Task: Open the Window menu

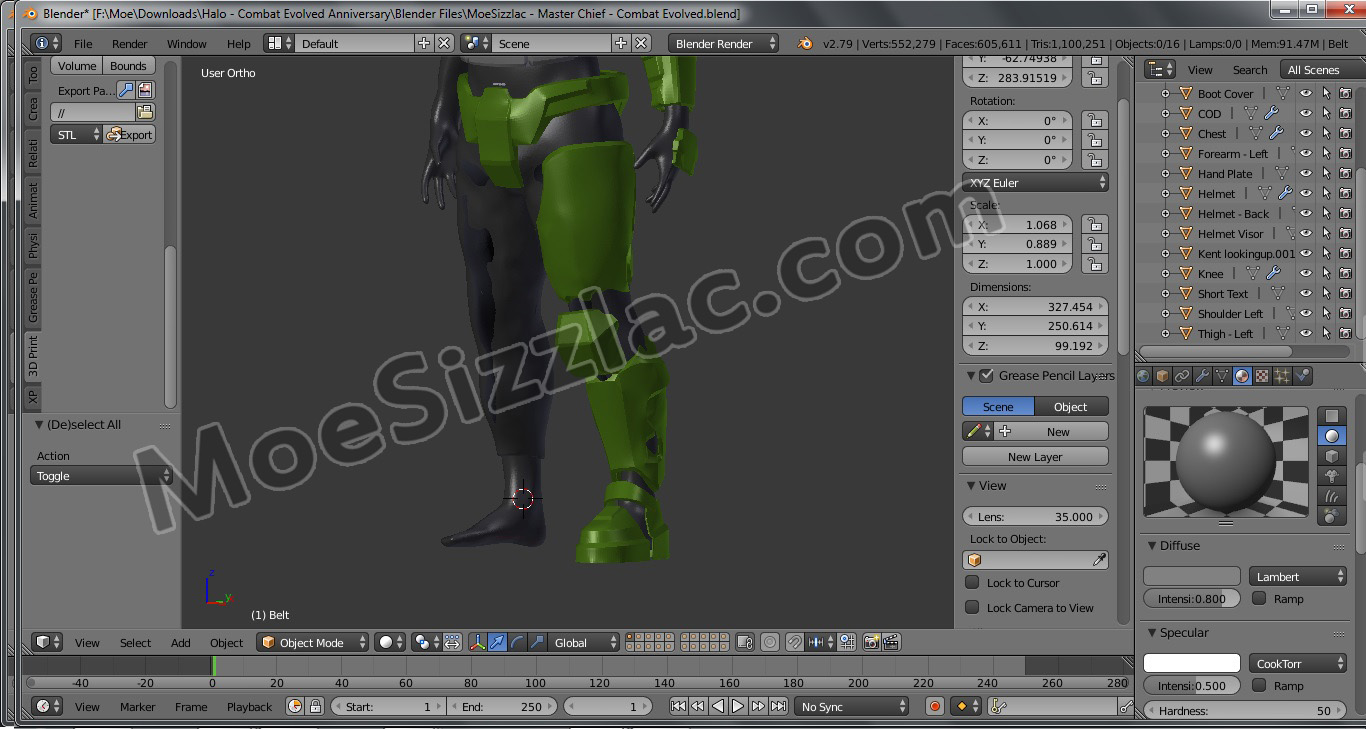Action: point(187,44)
